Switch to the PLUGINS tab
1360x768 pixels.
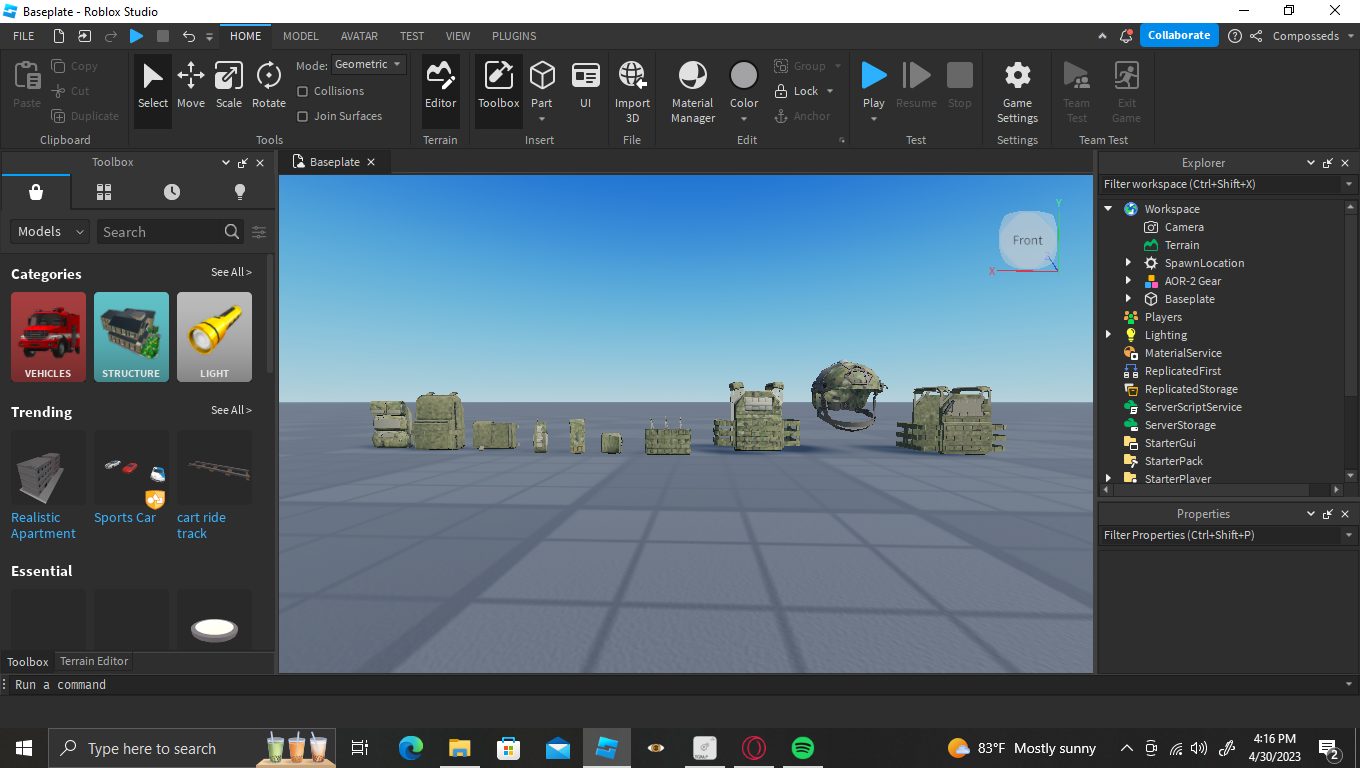pos(514,36)
